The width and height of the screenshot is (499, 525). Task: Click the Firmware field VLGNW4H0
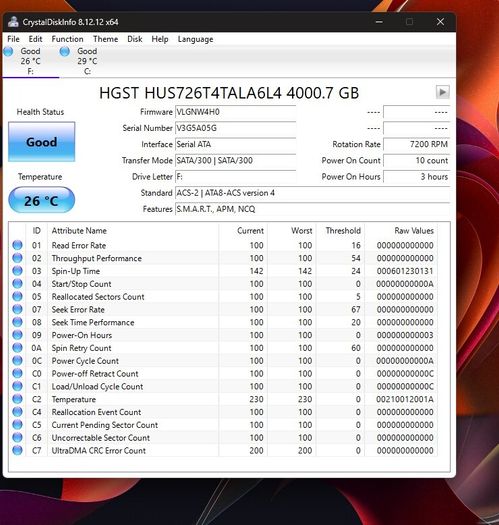(235, 112)
